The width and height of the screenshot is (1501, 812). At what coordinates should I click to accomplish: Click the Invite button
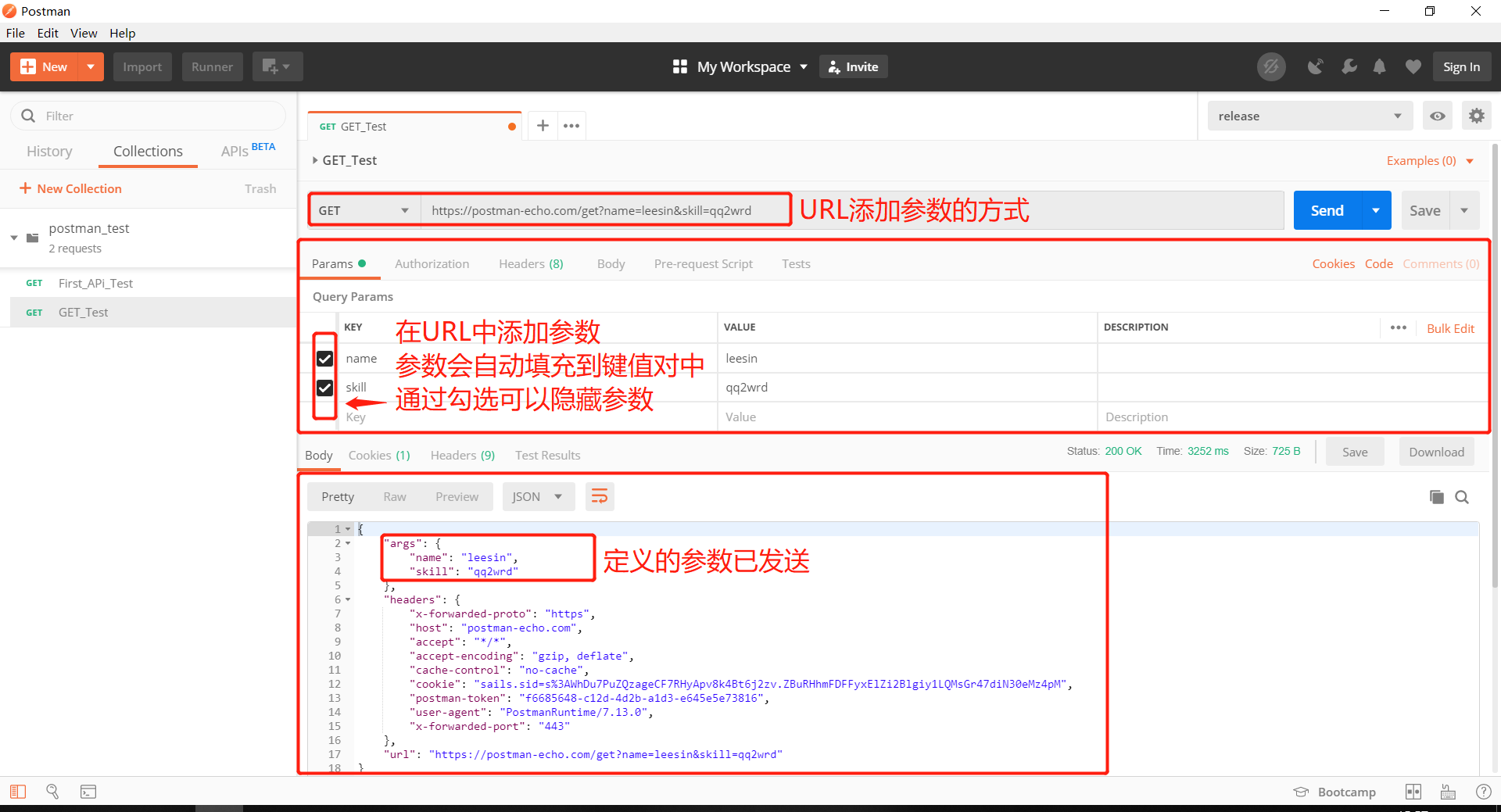point(853,67)
